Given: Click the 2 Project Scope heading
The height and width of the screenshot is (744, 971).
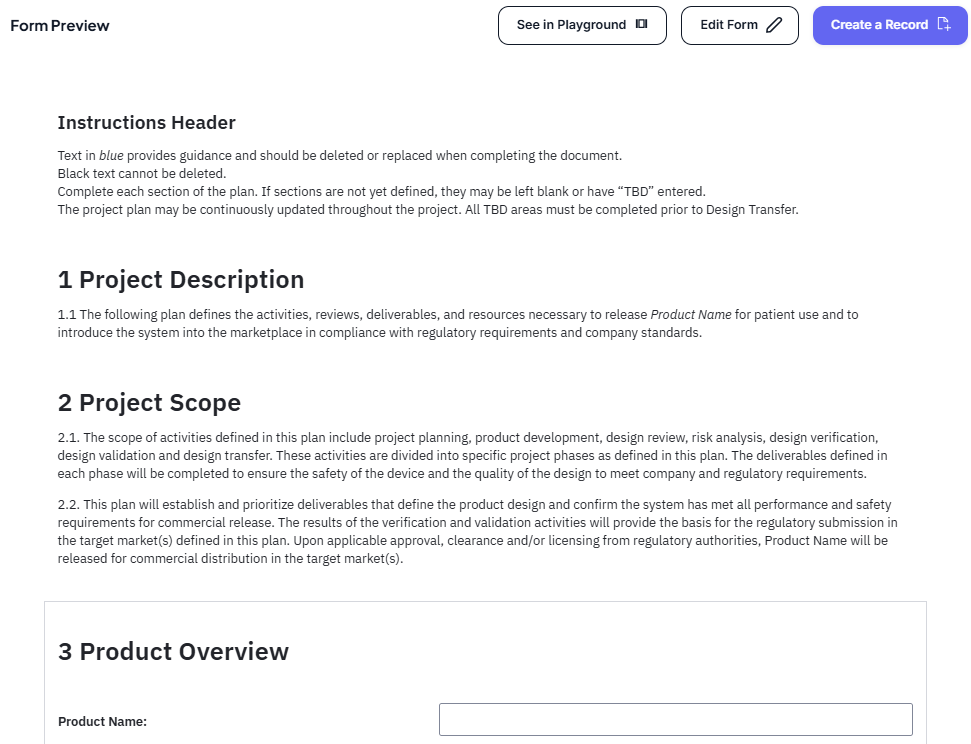Looking at the screenshot, I should pos(149,403).
